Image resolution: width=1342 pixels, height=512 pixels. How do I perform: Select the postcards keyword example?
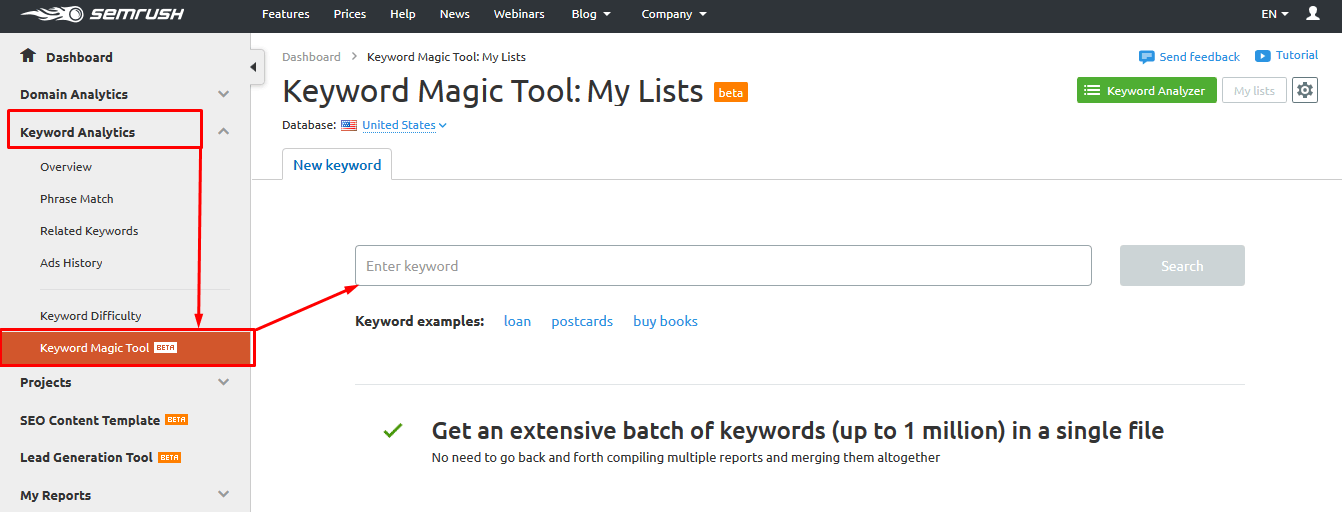click(x=582, y=321)
